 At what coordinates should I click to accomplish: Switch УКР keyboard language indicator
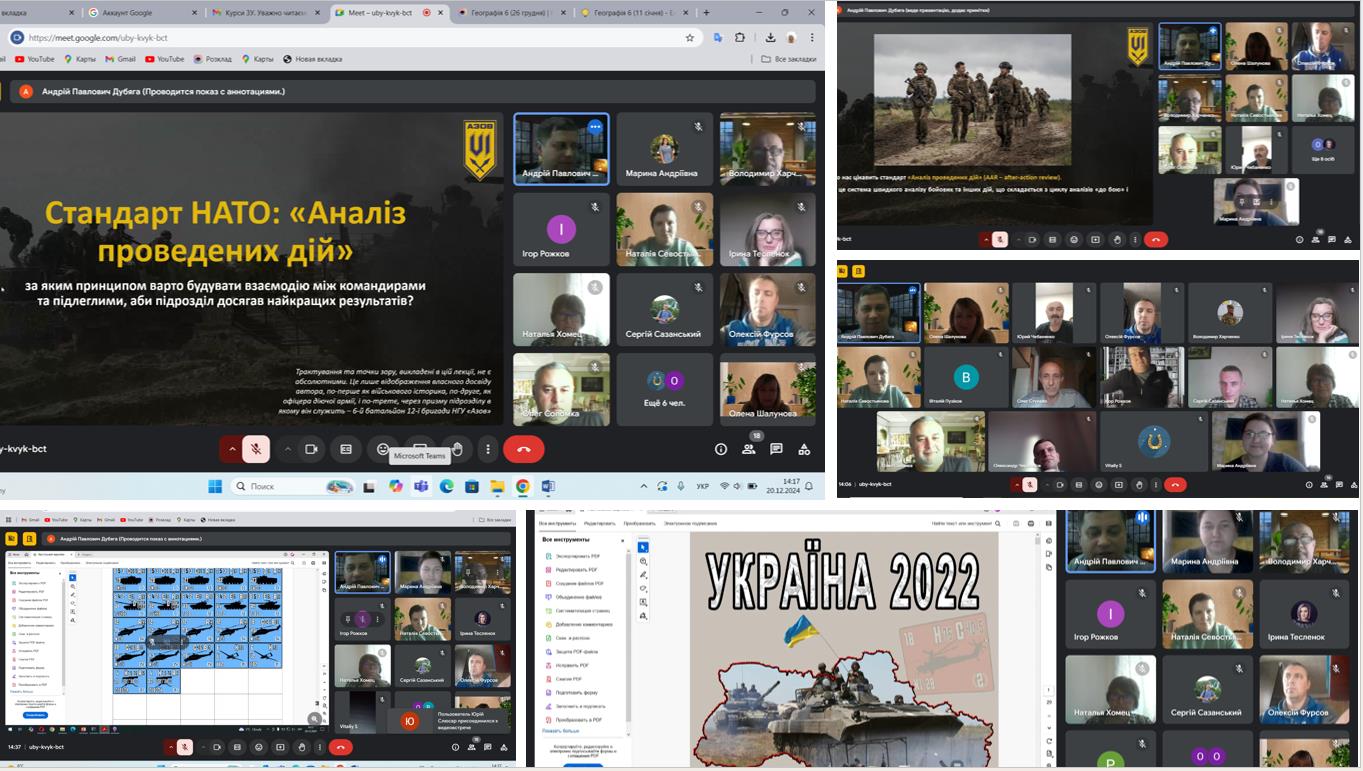click(702, 486)
